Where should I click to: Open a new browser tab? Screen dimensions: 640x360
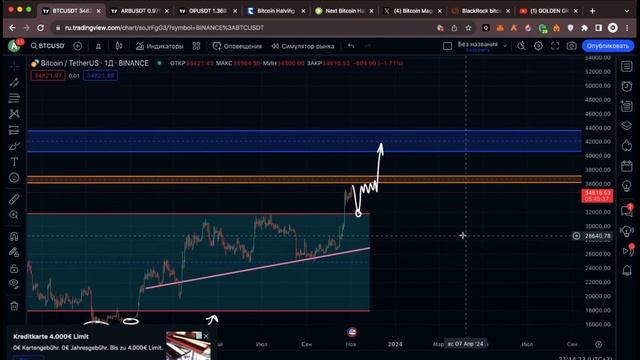click(593, 11)
